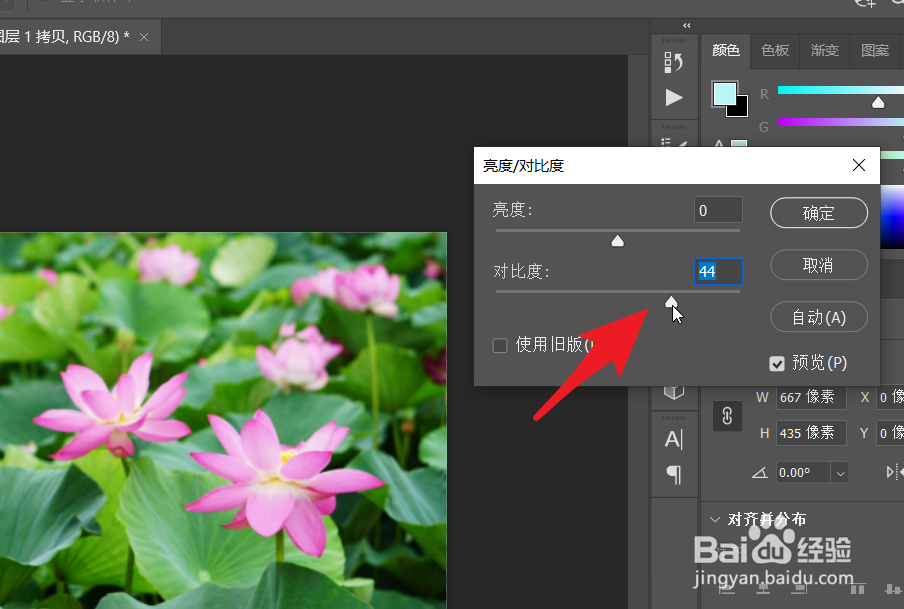Close the 亮度/对比度 dialog
This screenshot has width=904, height=609.
pyautogui.click(x=859, y=165)
